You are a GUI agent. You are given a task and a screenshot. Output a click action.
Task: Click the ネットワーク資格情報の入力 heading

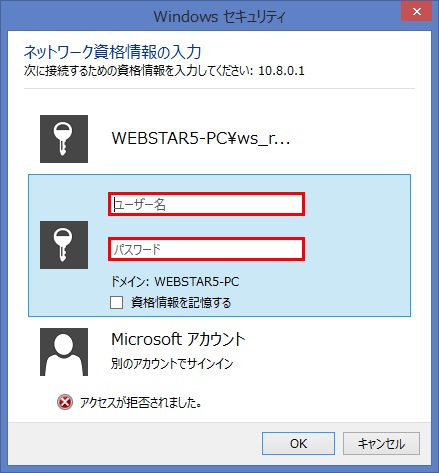(x=113, y=52)
